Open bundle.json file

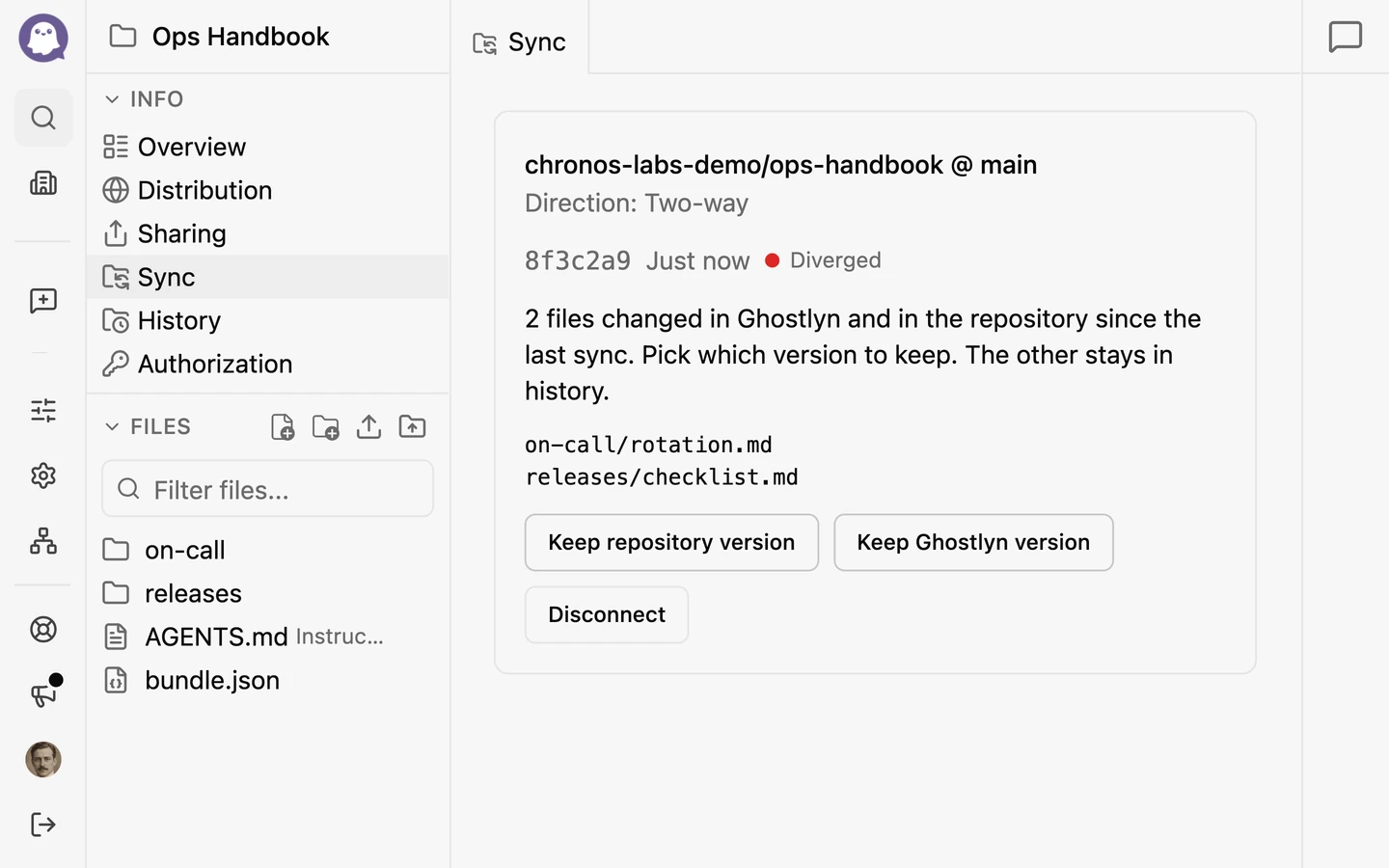(268, 680)
